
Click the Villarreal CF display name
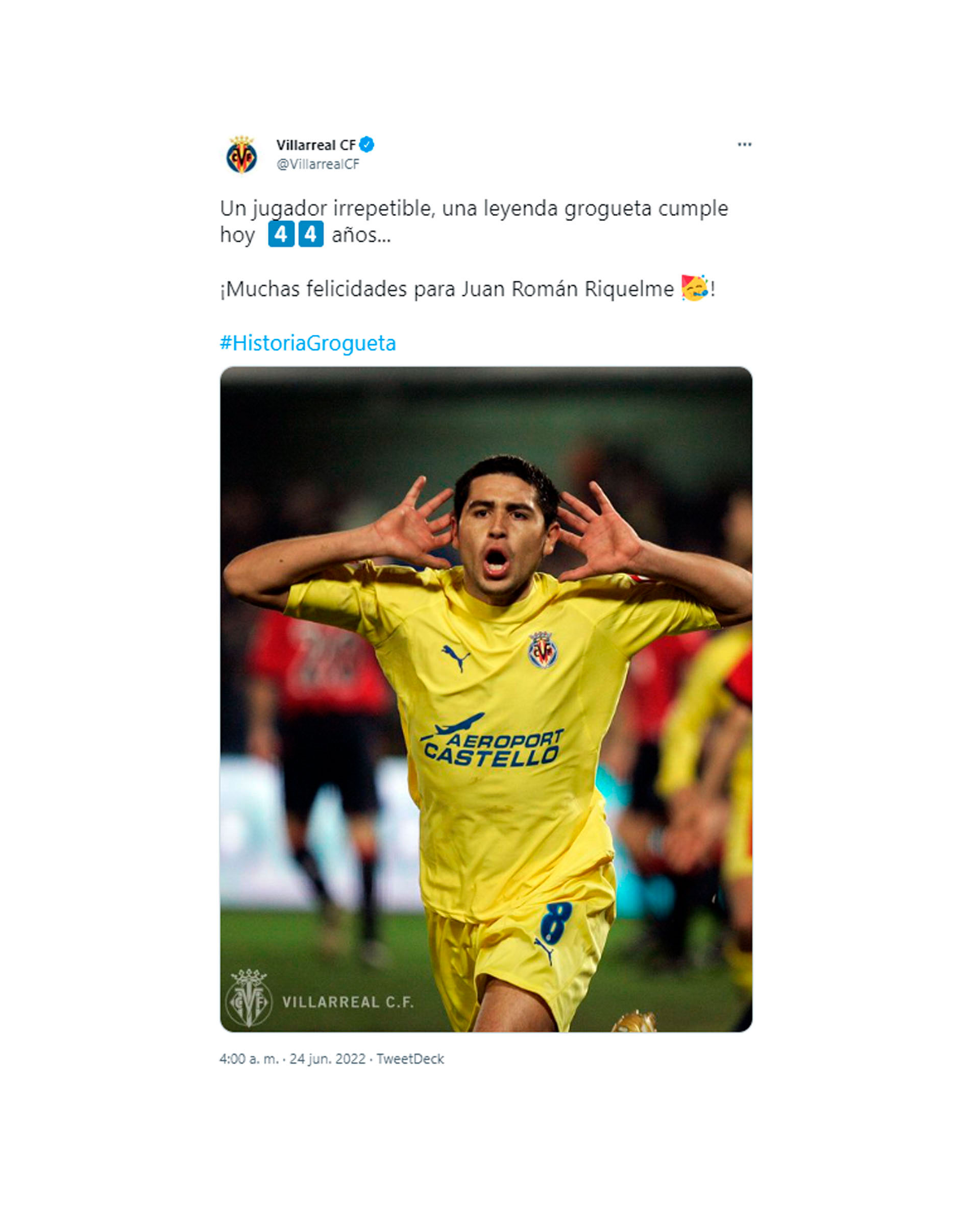315,145
